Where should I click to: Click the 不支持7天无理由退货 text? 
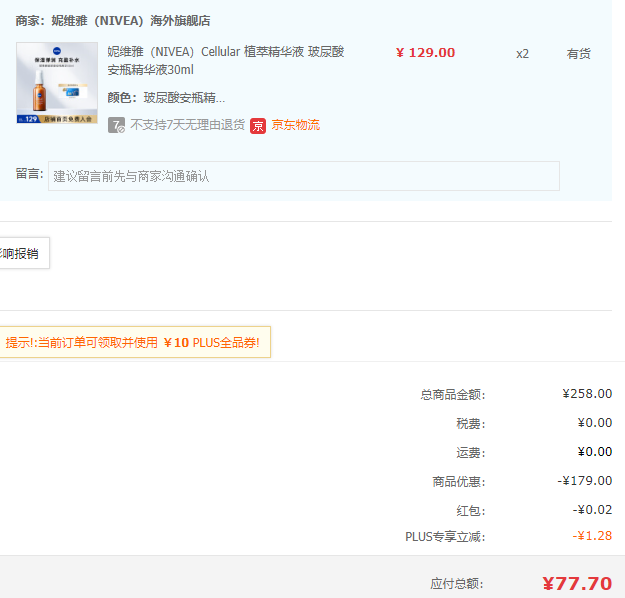[x=187, y=125]
